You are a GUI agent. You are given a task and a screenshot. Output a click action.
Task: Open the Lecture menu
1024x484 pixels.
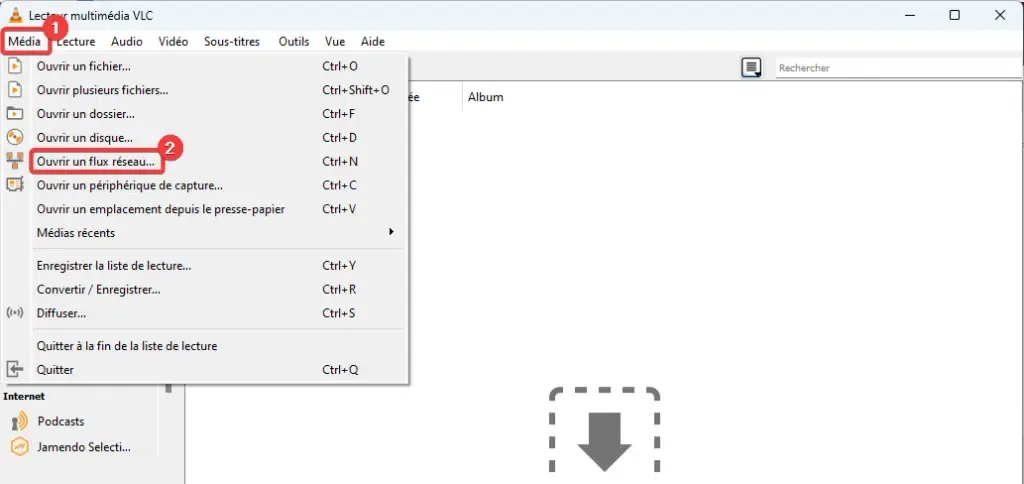pos(76,42)
